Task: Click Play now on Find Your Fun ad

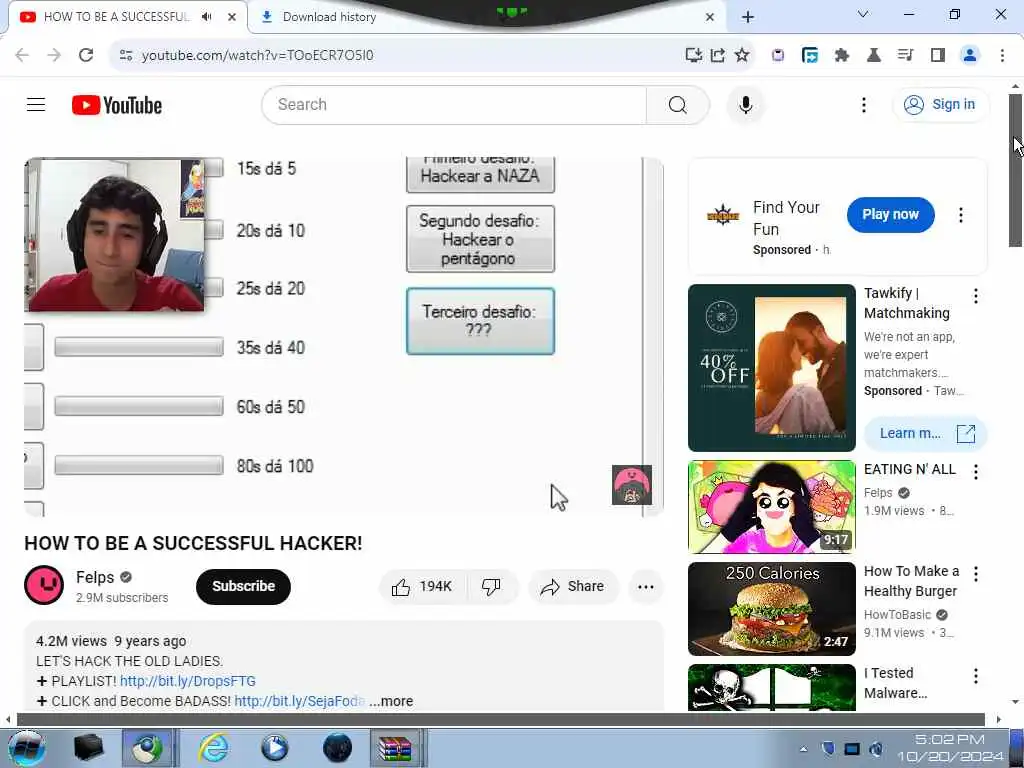Action: [x=890, y=214]
